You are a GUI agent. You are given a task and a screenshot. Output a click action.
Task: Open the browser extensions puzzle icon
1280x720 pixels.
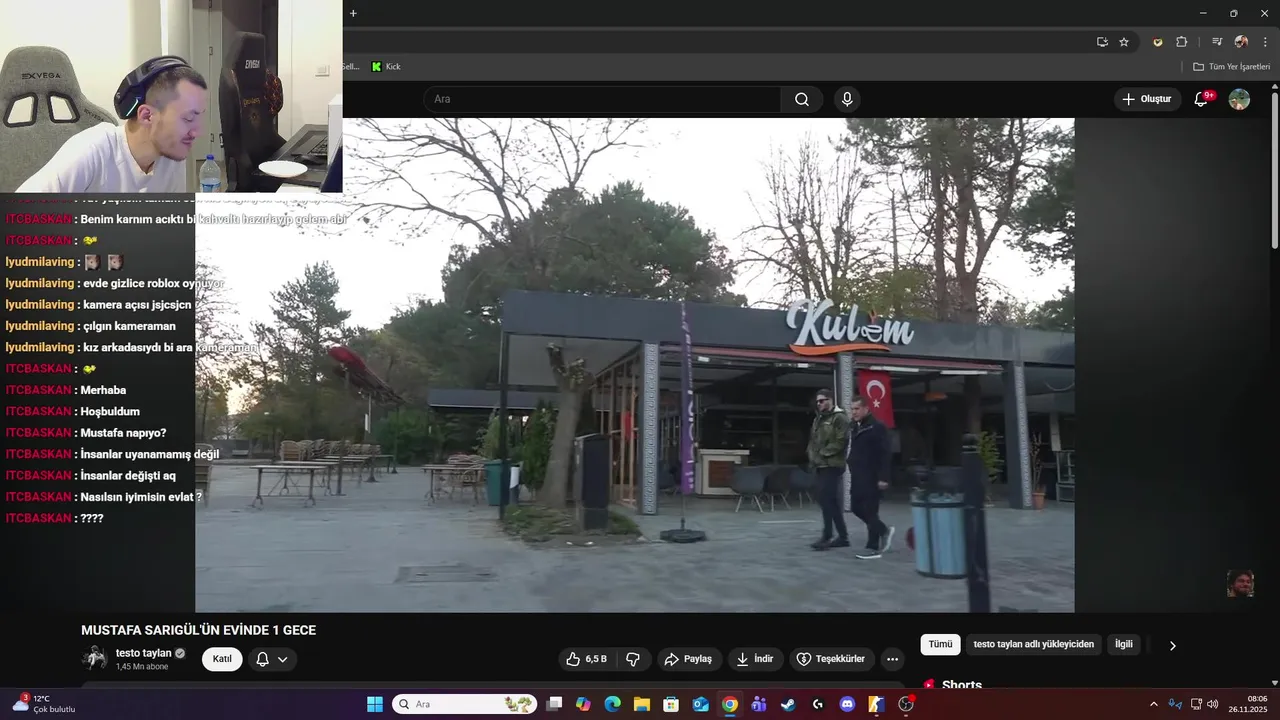point(1182,42)
